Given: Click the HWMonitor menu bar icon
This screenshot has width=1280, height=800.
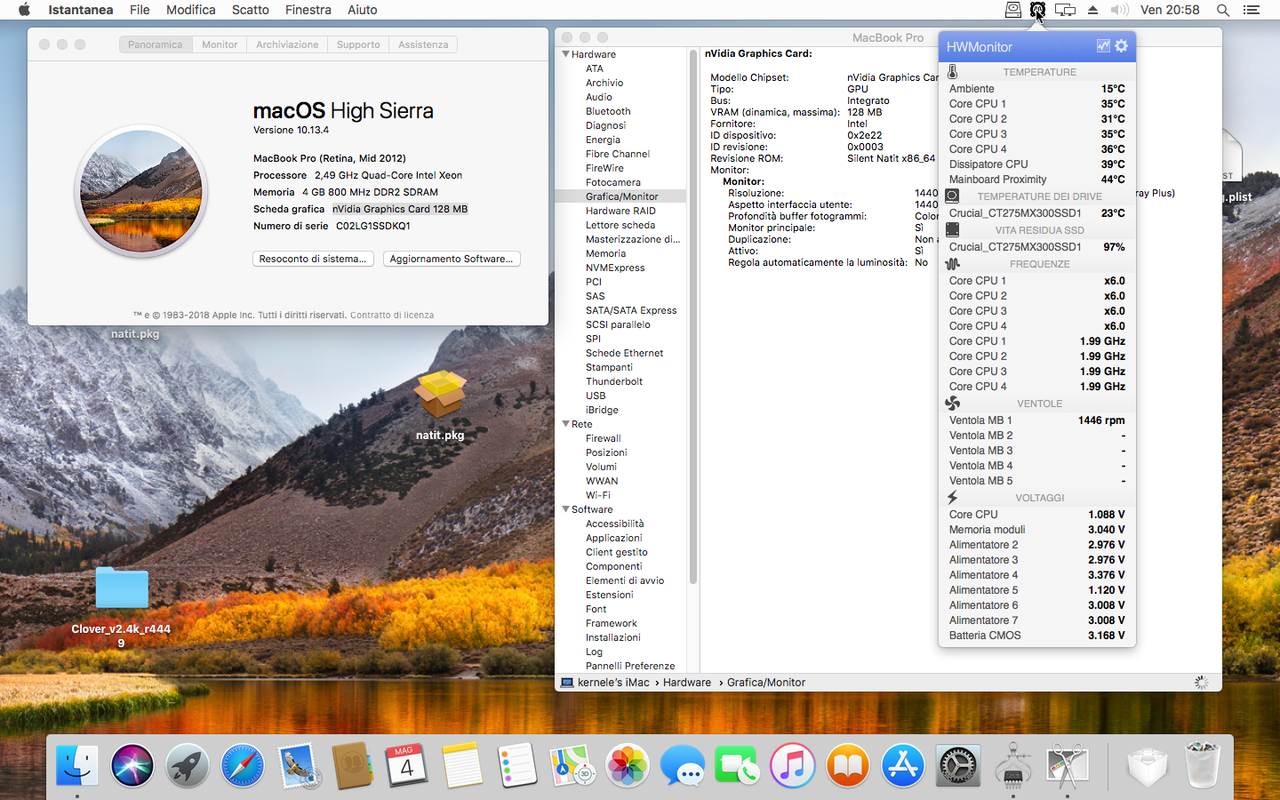Looking at the screenshot, I should (x=1038, y=10).
